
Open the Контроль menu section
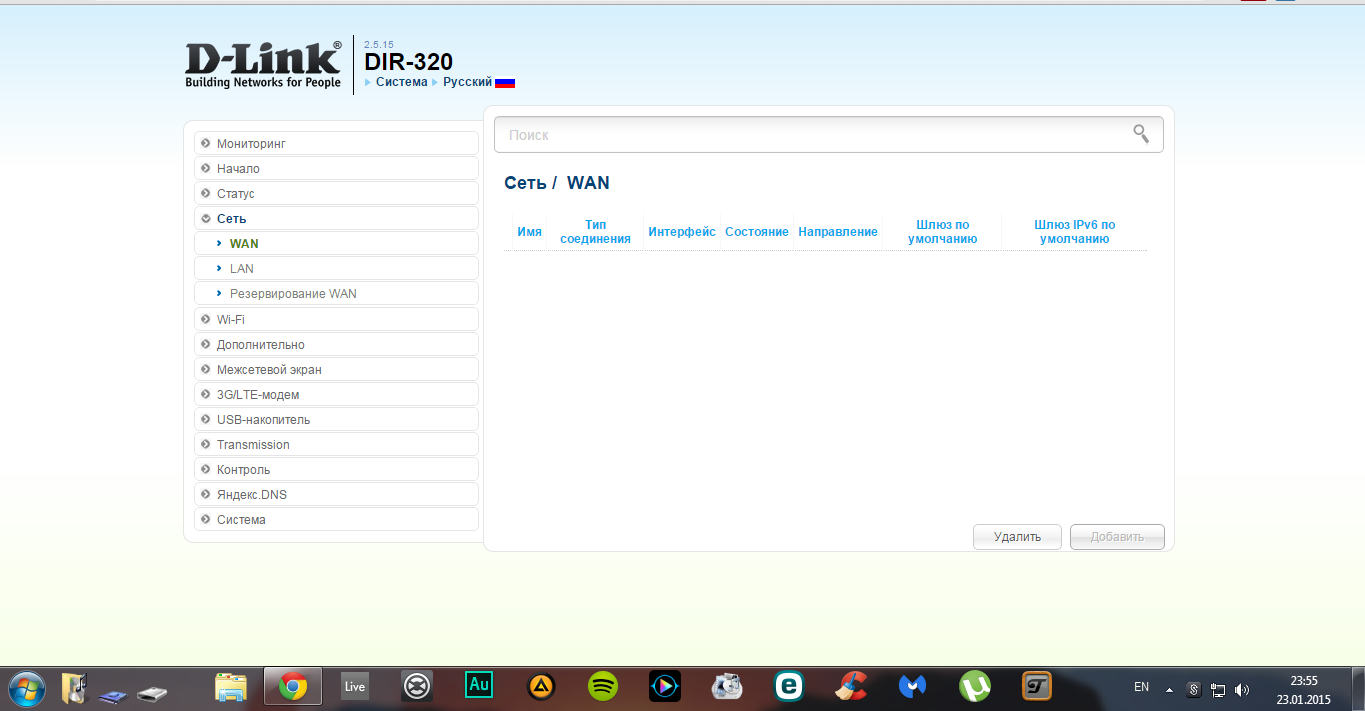coord(336,469)
